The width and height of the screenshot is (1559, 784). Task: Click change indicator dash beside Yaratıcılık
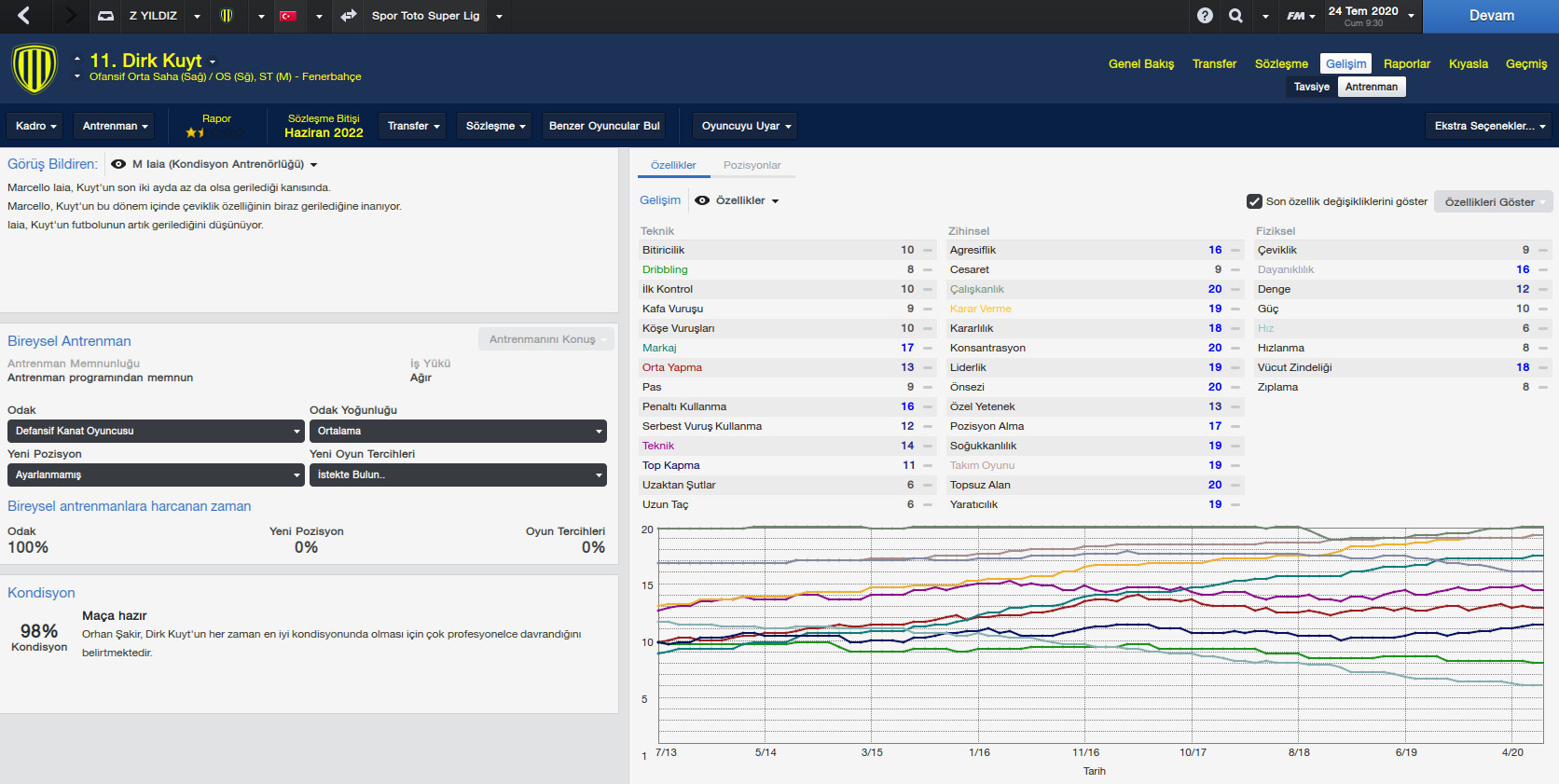tap(1235, 504)
